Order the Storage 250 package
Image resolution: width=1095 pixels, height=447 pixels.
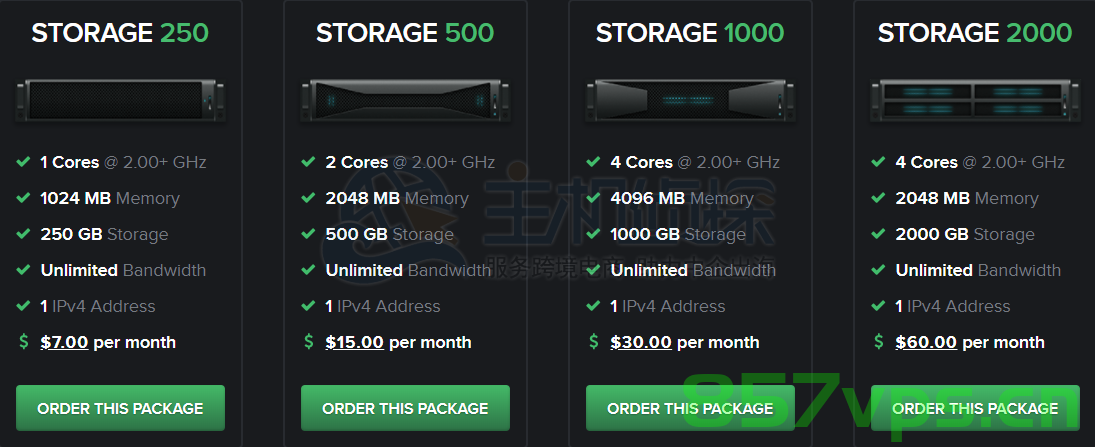pyautogui.click(x=120, y=408)
